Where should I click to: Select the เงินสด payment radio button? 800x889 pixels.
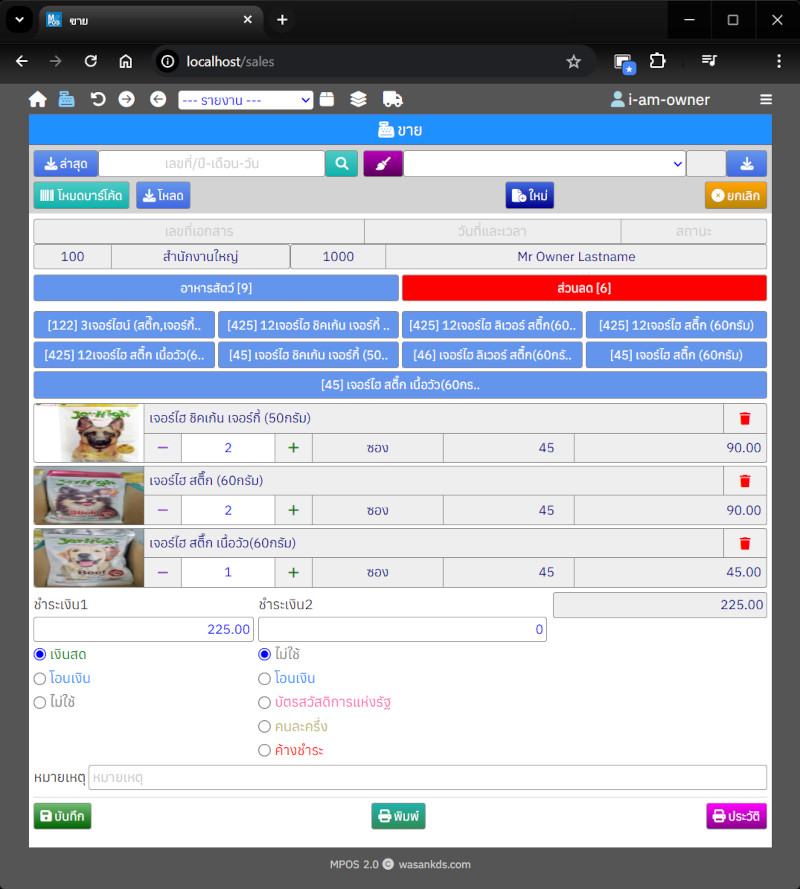click(40, 654)
